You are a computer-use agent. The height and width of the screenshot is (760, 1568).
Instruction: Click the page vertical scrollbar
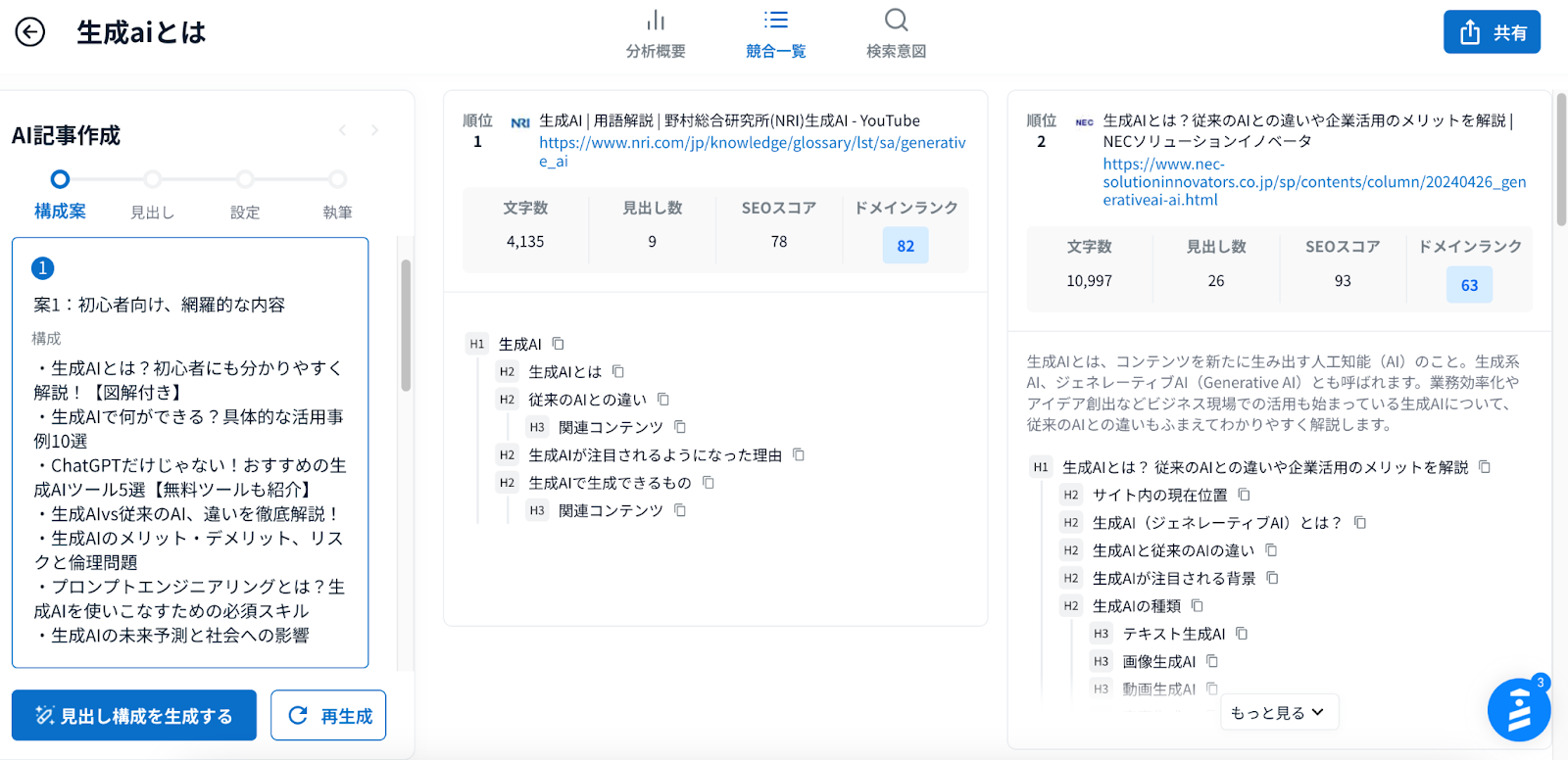click(x=1561, y=159)
